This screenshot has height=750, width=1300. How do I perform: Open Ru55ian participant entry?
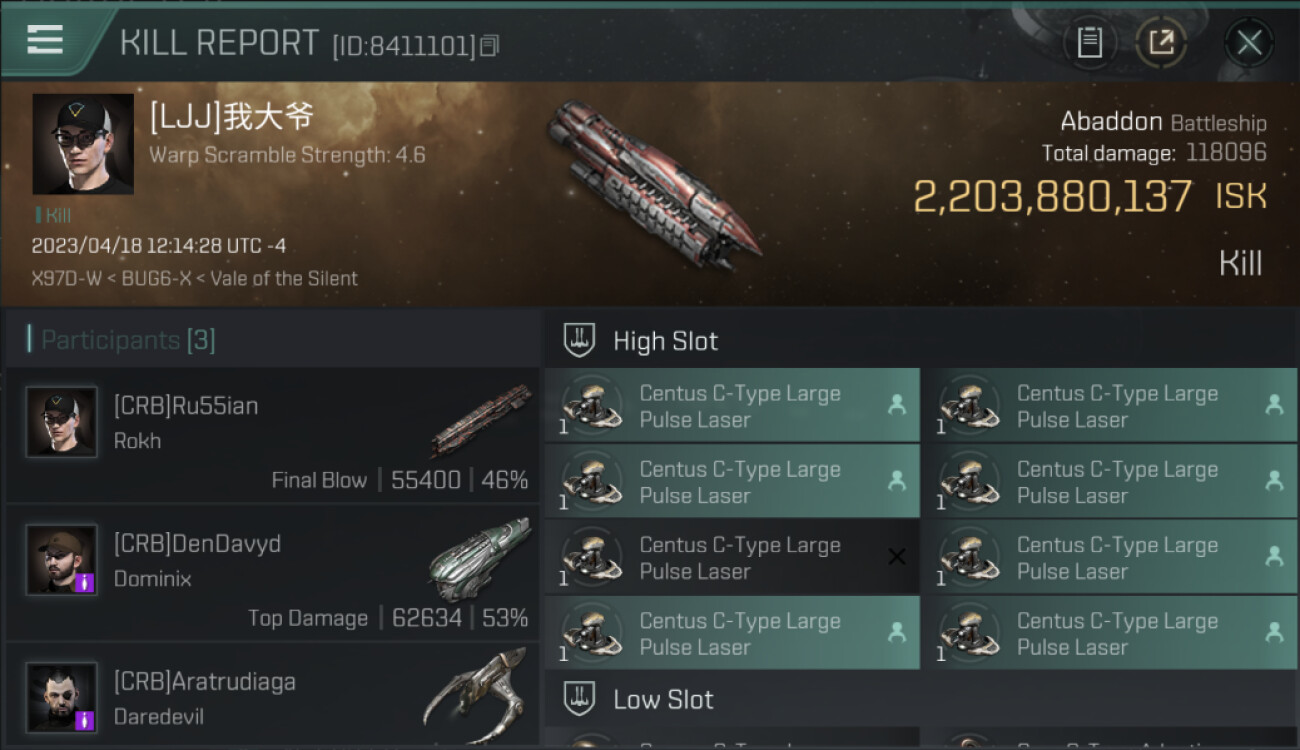click(x=272, y=436)
